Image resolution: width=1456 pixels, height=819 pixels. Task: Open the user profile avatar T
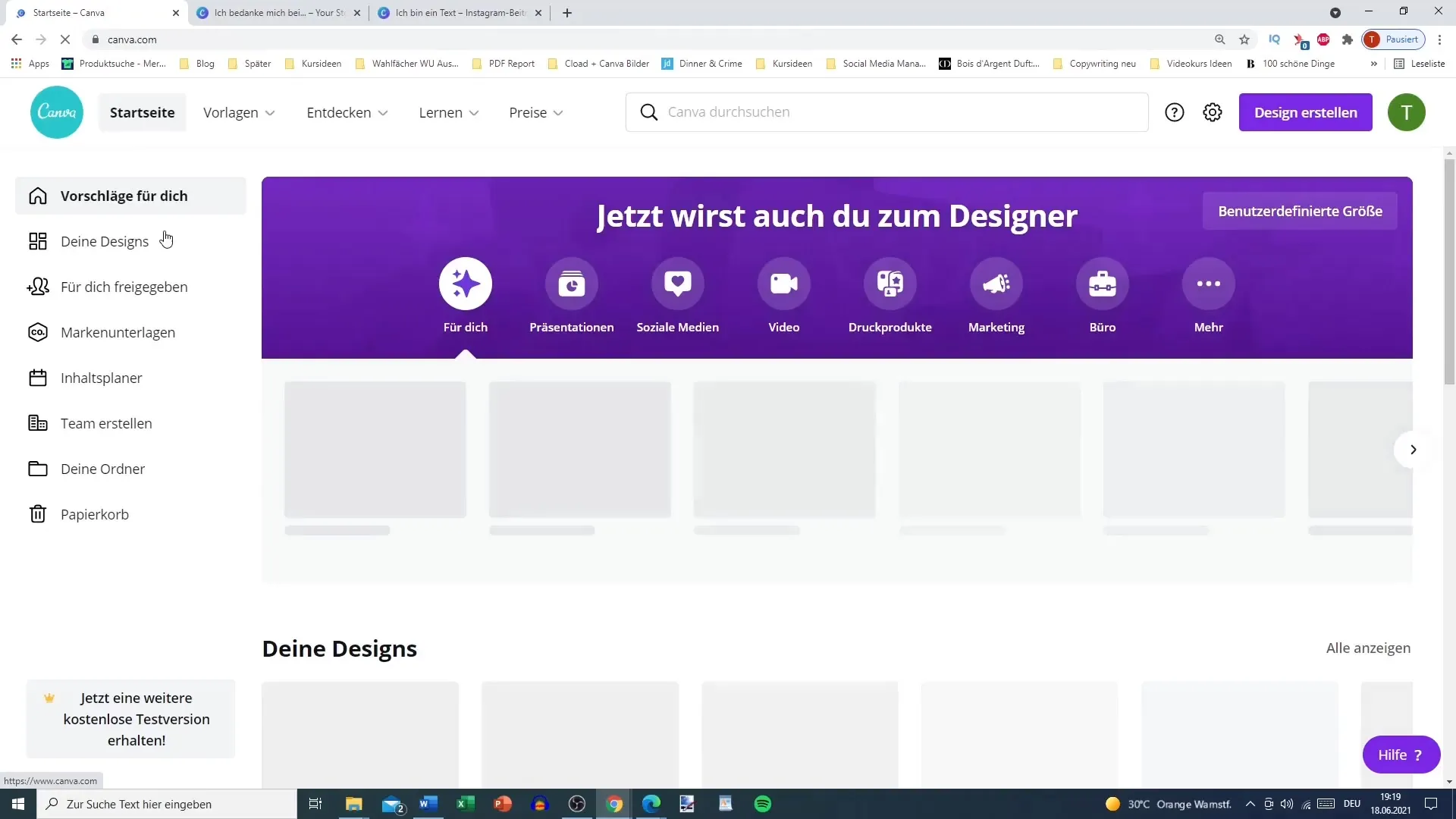click(1407, 112)
